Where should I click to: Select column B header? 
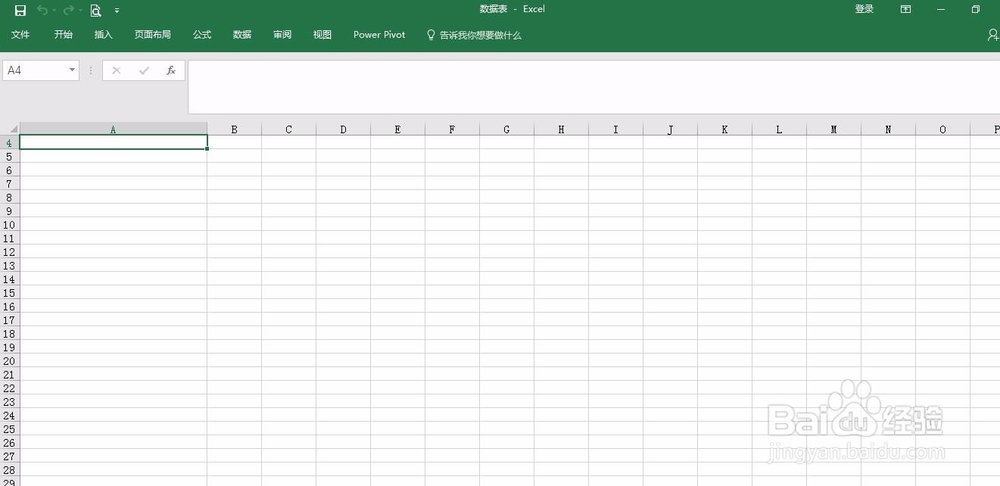click(234, 129)
